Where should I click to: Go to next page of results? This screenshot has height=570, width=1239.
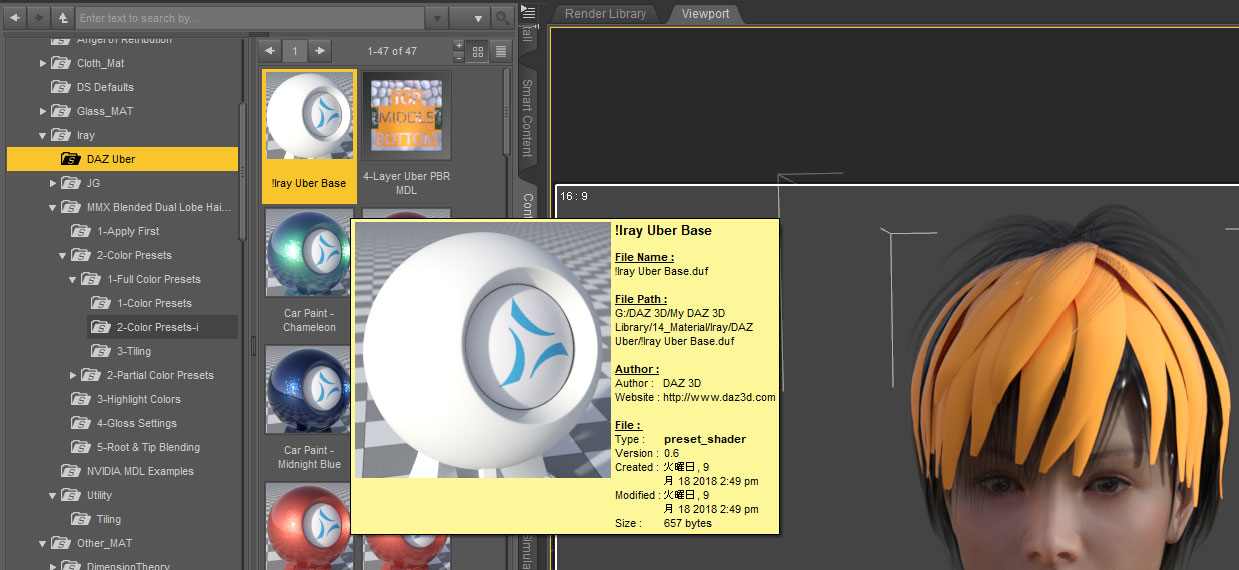click(x=320, y=50)
